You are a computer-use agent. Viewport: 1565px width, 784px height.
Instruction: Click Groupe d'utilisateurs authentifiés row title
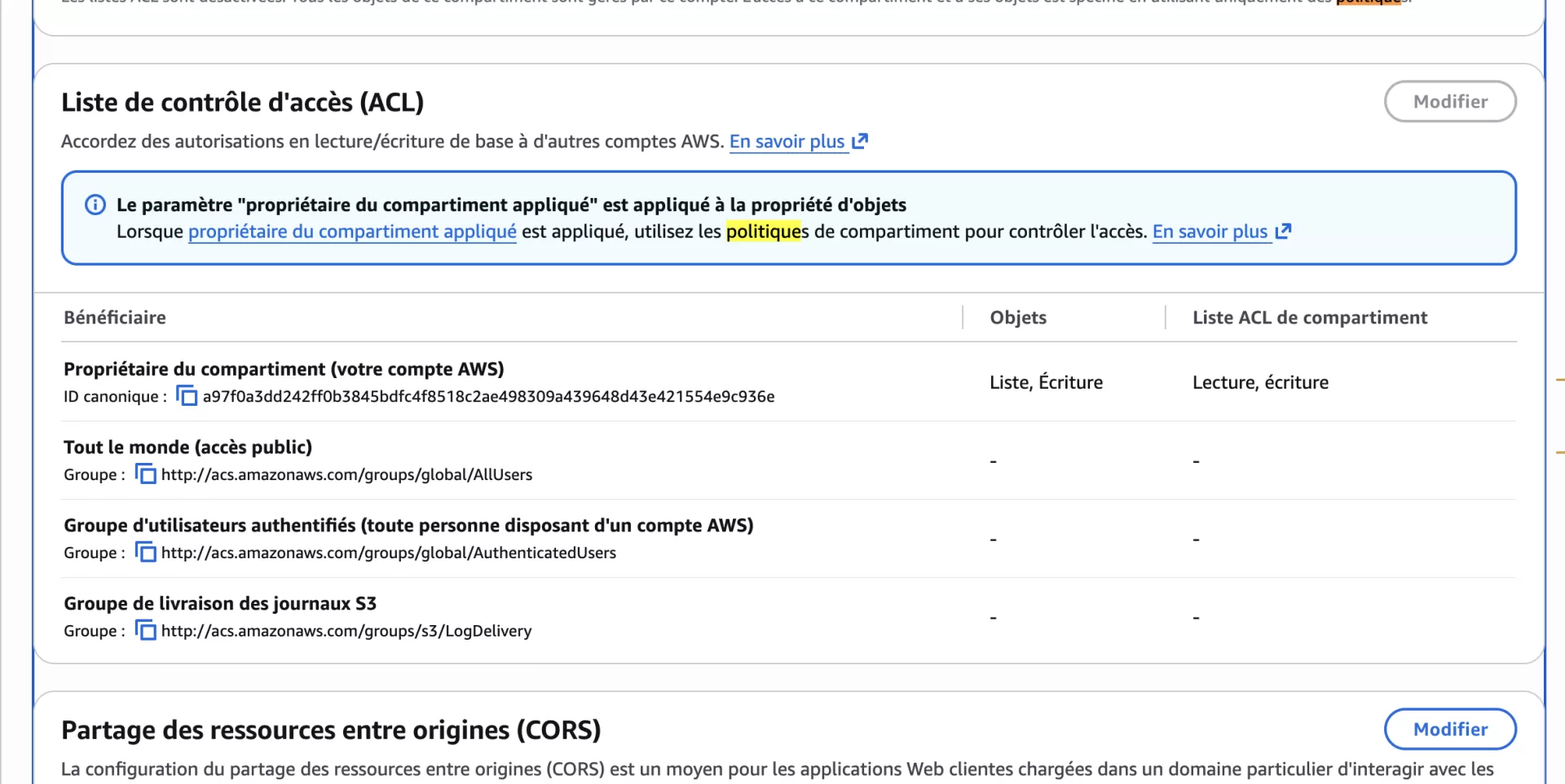click(x=408, y=526)
